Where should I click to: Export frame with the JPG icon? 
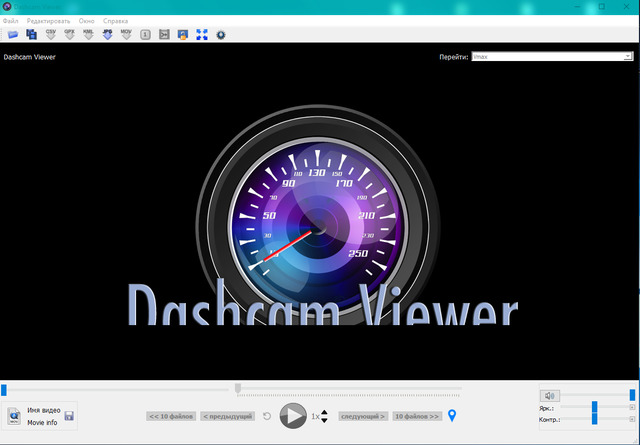pos(107,34)
